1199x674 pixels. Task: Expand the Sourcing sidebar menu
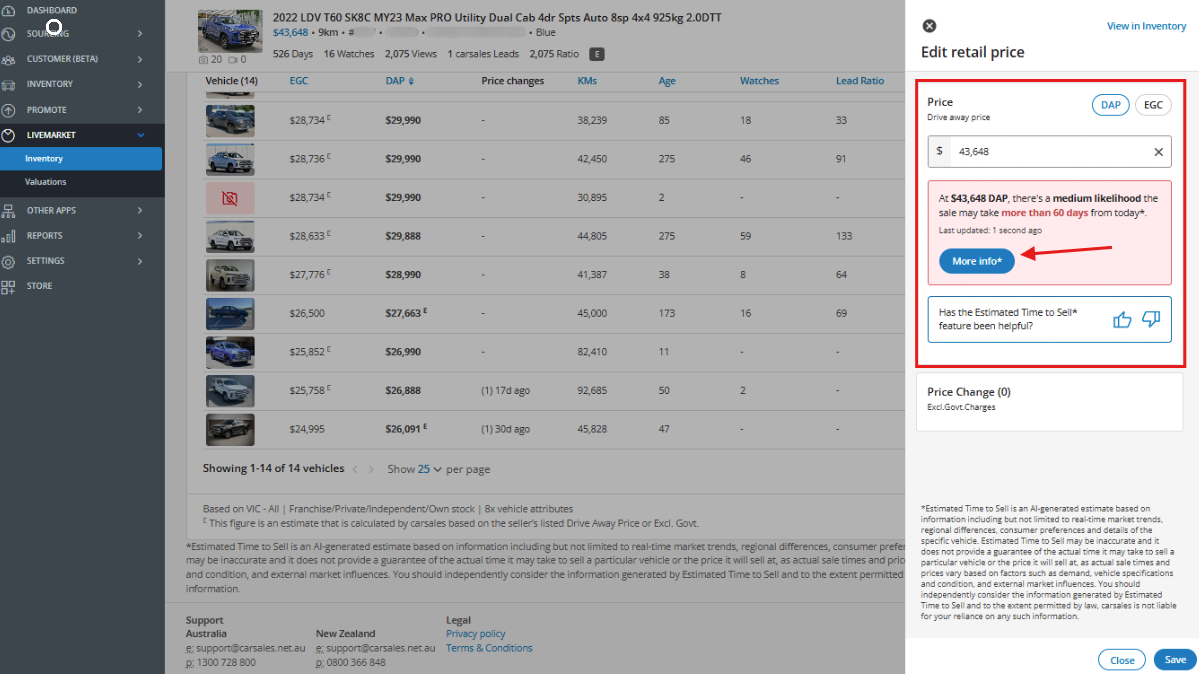139,34
